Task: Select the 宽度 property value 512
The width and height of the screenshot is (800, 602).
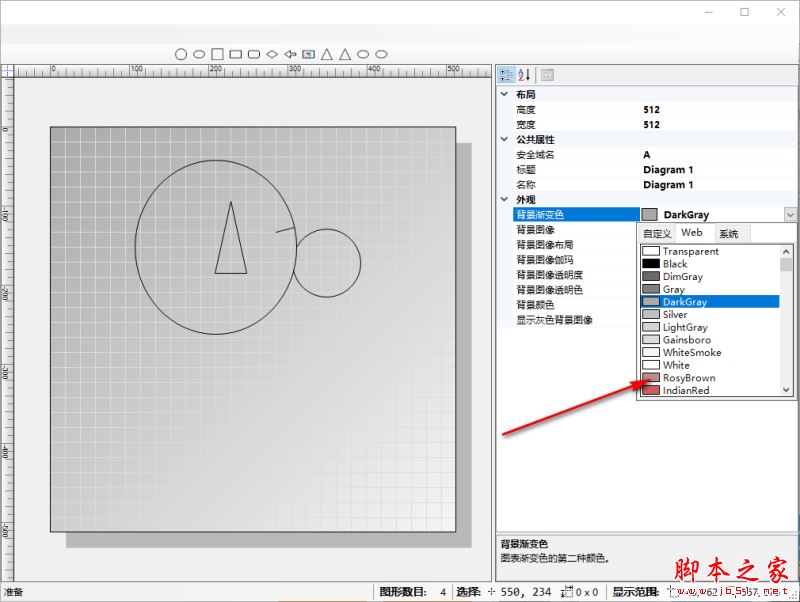Action: tap(652, 124)
